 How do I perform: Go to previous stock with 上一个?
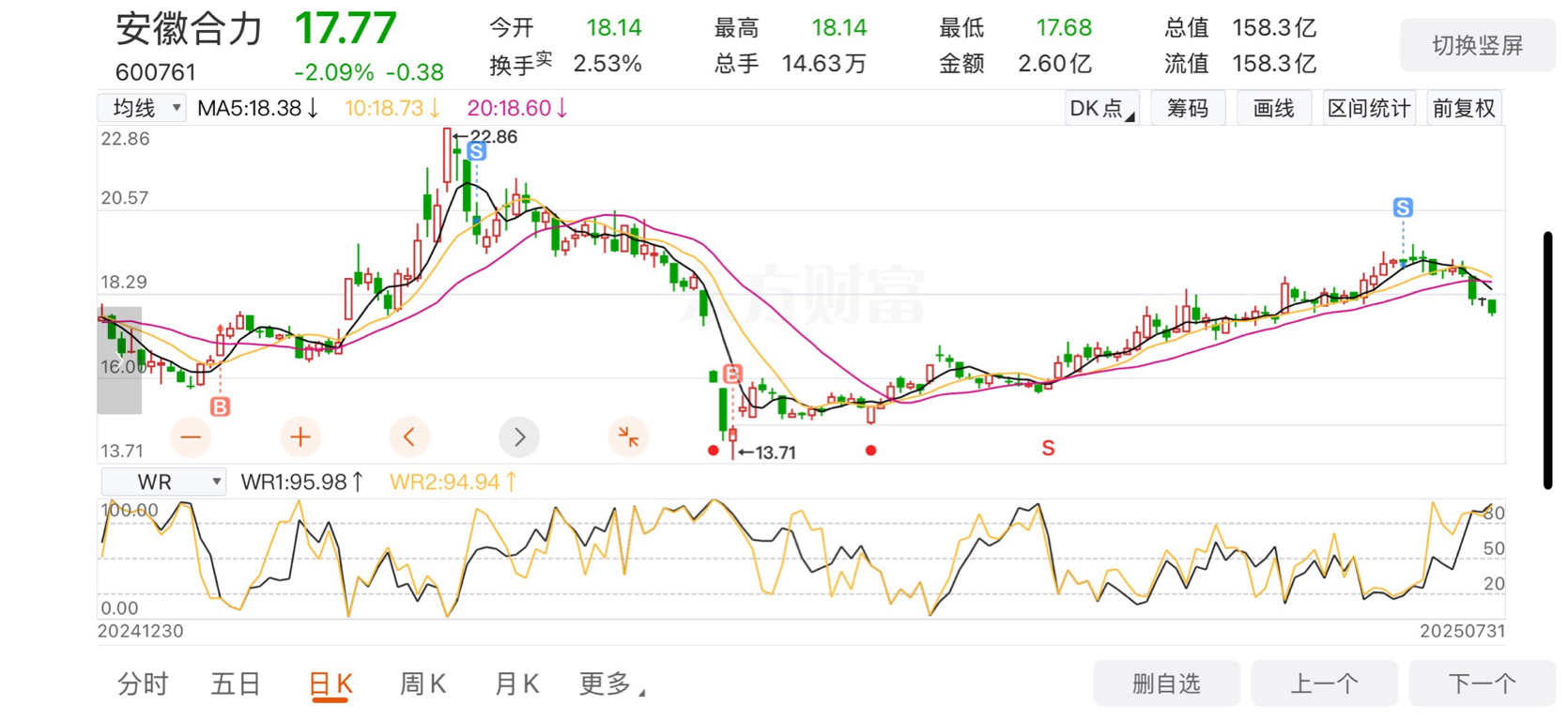[1324, 683]
